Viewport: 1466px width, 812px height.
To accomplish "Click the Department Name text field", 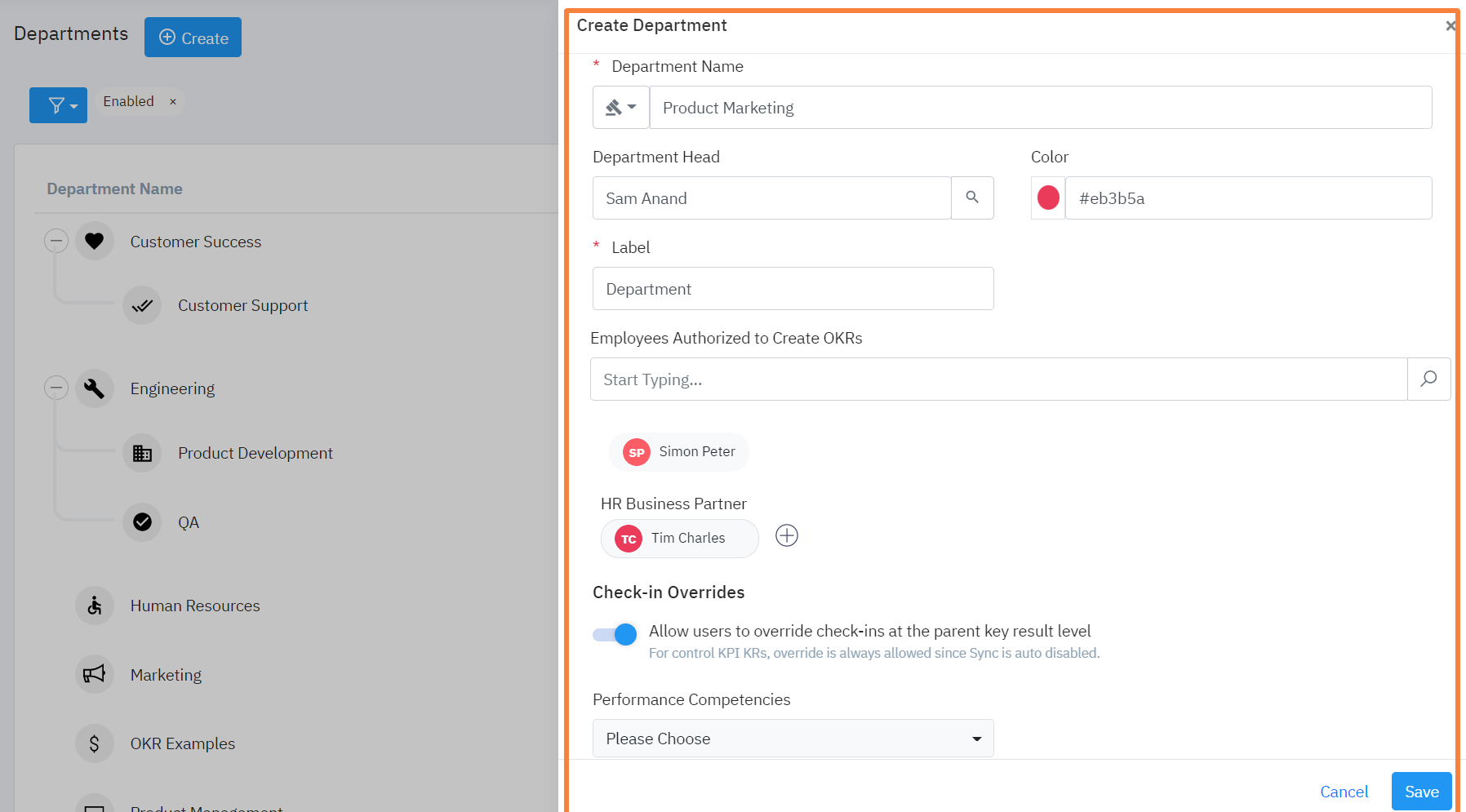I will pos(1040,108).
